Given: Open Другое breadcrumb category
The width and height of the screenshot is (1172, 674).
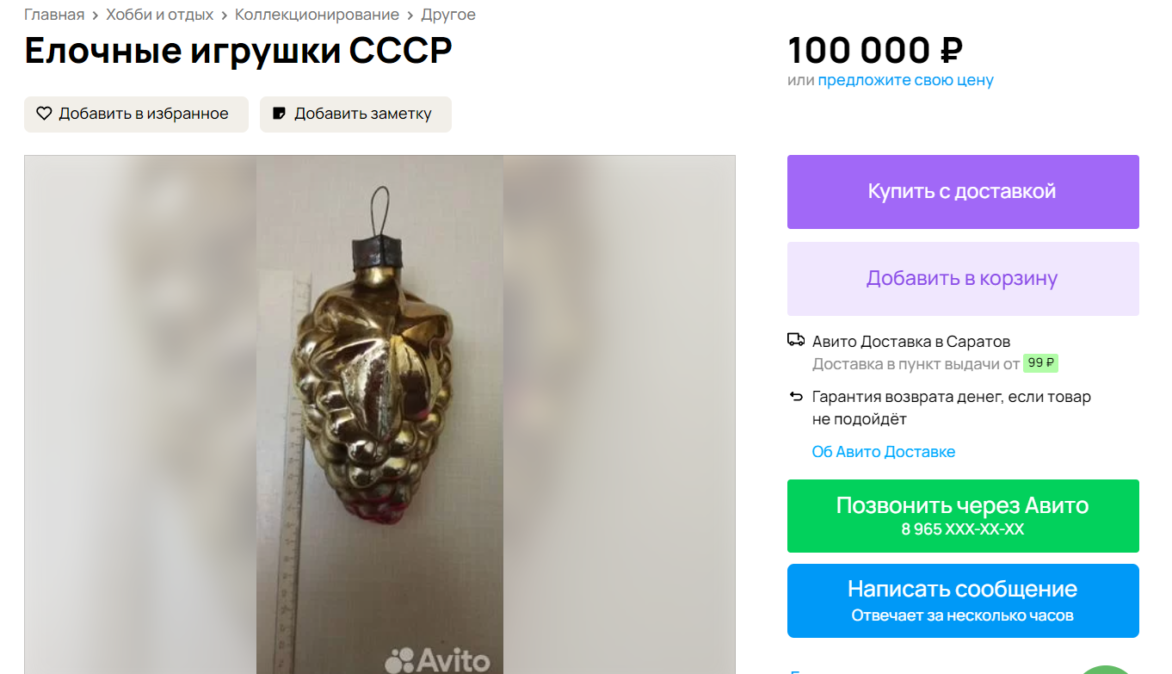Looking at the screenshot, I should coord(448,15).
